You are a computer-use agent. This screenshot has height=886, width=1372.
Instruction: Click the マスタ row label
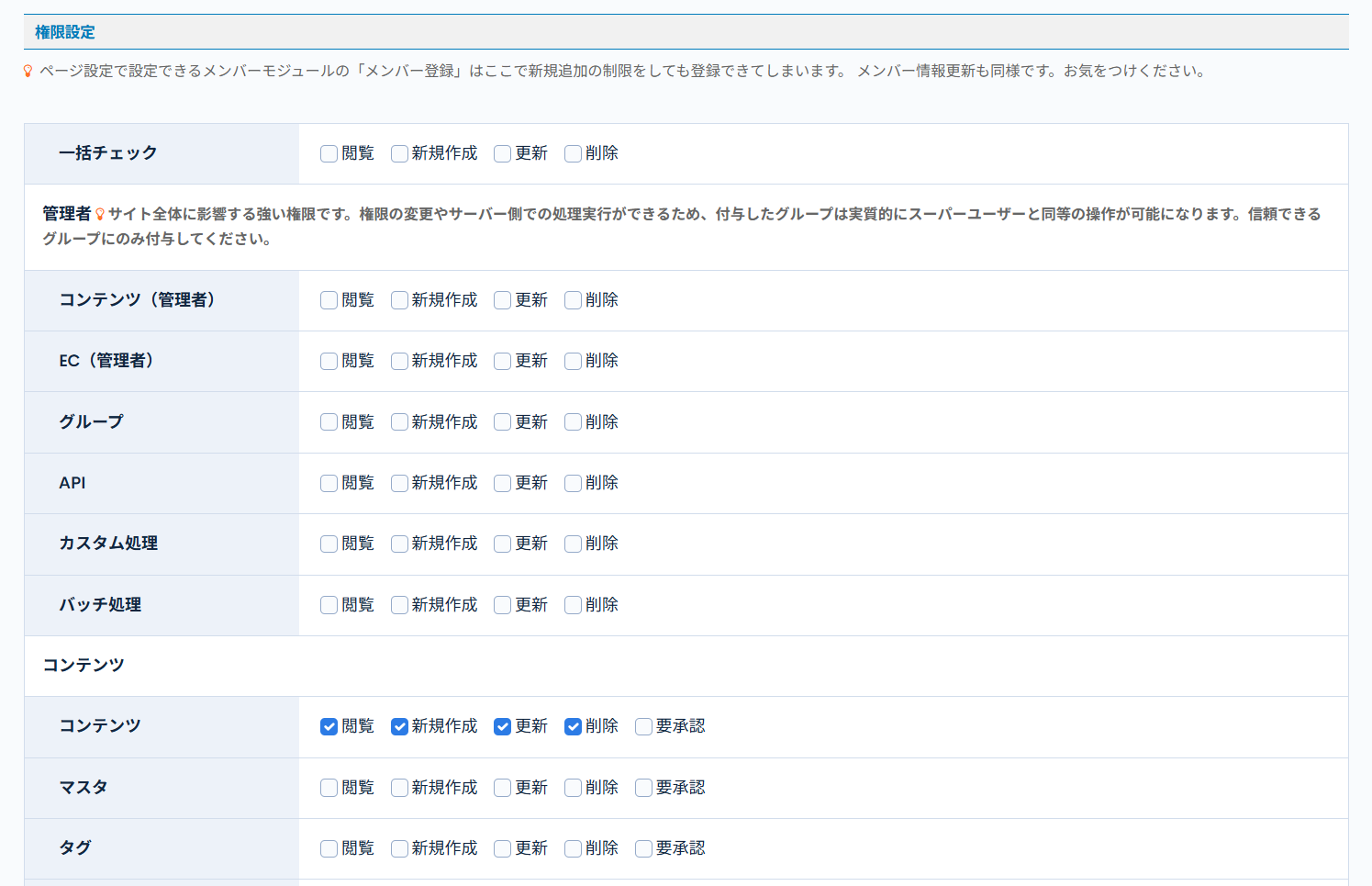[84, 788]
